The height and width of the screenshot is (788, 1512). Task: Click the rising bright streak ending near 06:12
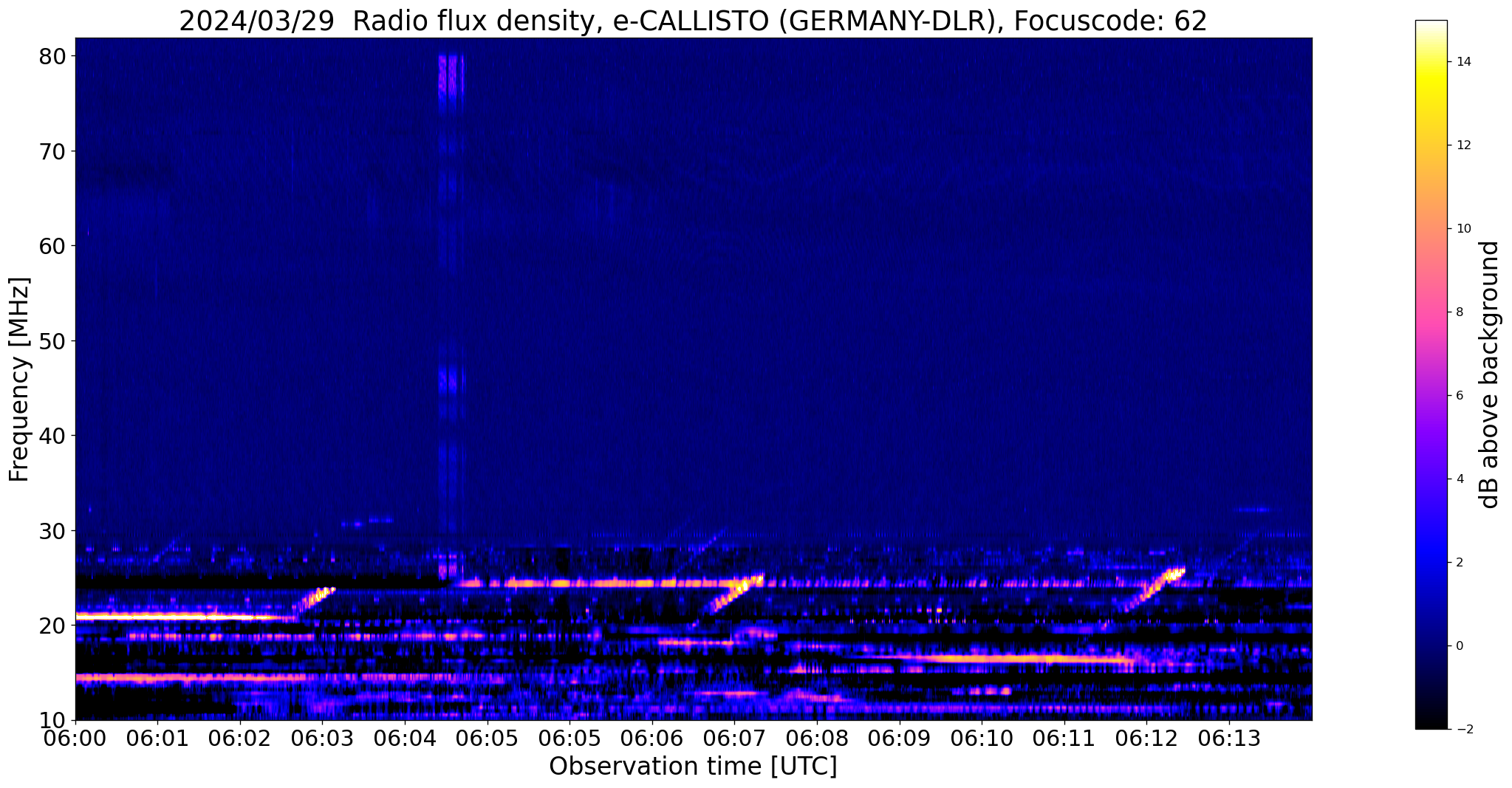pos(1154,589)
